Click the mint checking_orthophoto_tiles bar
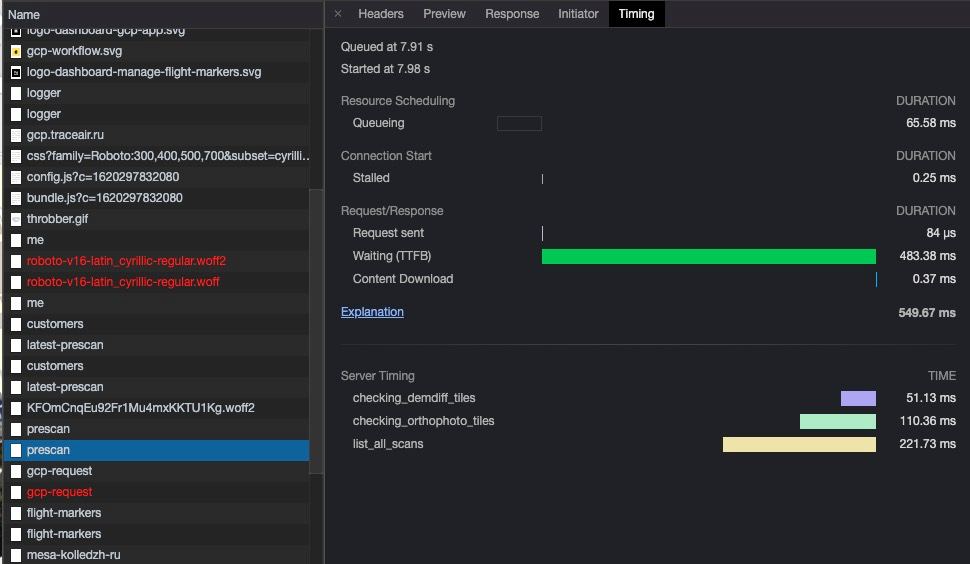 coord(838,421)
